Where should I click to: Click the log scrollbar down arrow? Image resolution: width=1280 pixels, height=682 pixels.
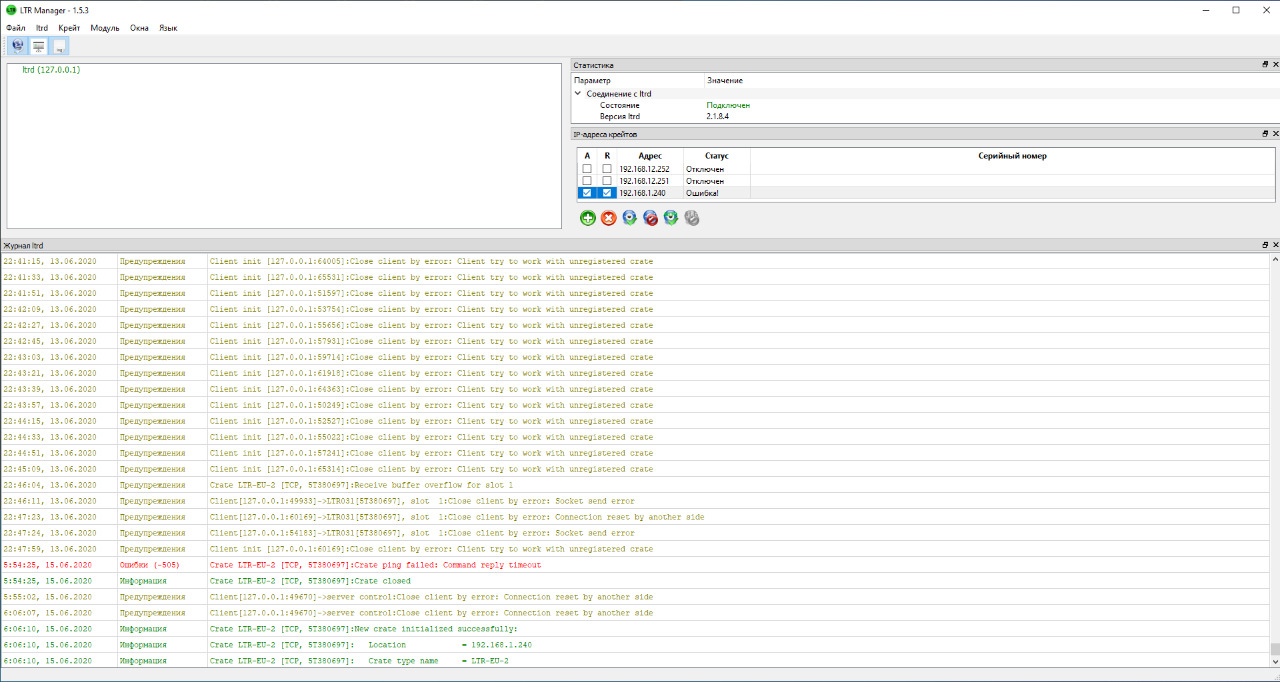[1274, 662]
